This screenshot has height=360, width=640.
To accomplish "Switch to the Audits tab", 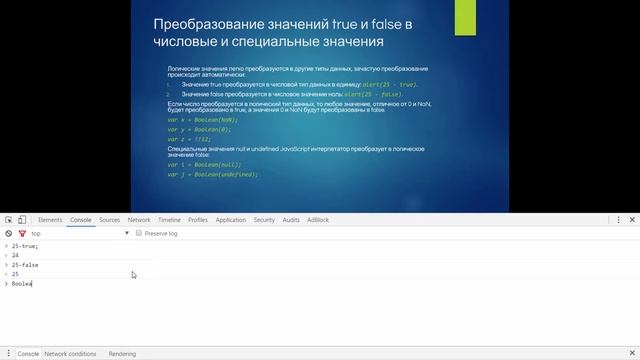I will [x=291, y=220].
